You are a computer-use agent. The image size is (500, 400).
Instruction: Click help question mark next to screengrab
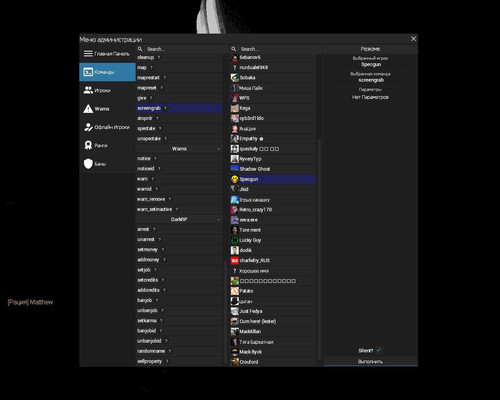point(166,108)
